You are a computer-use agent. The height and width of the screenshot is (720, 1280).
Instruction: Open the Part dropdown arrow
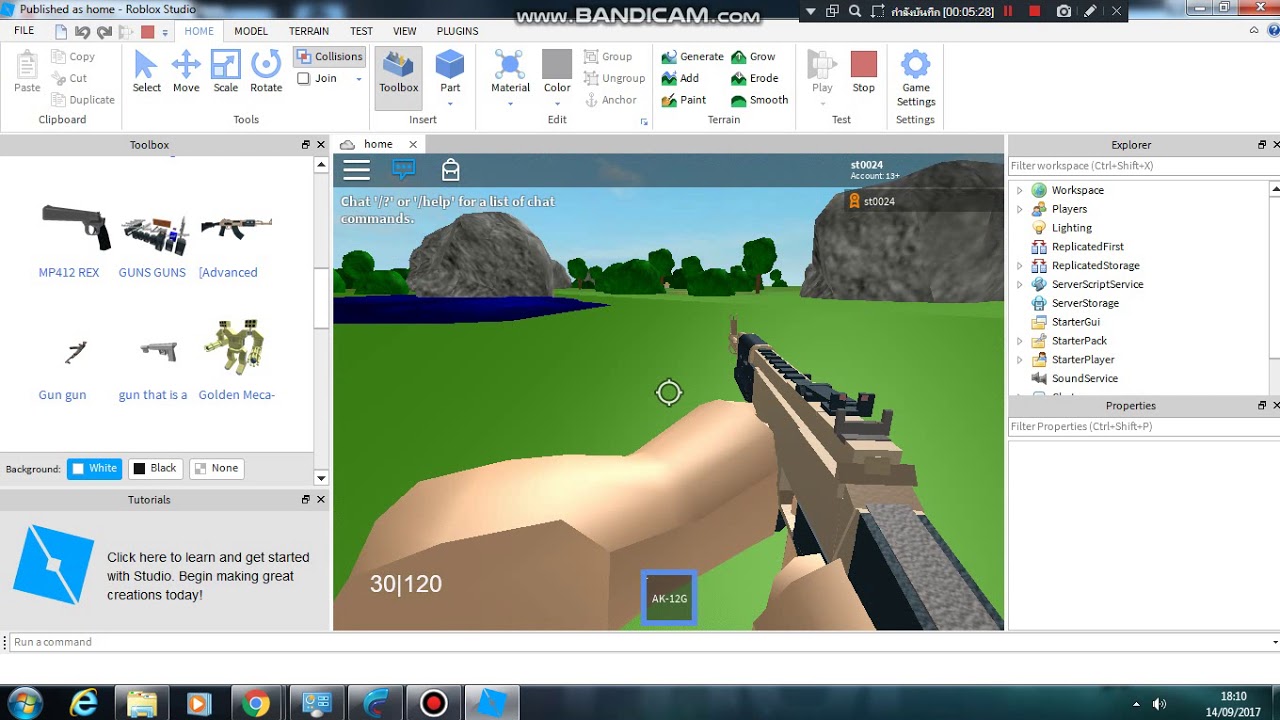[x=450, y=103]
